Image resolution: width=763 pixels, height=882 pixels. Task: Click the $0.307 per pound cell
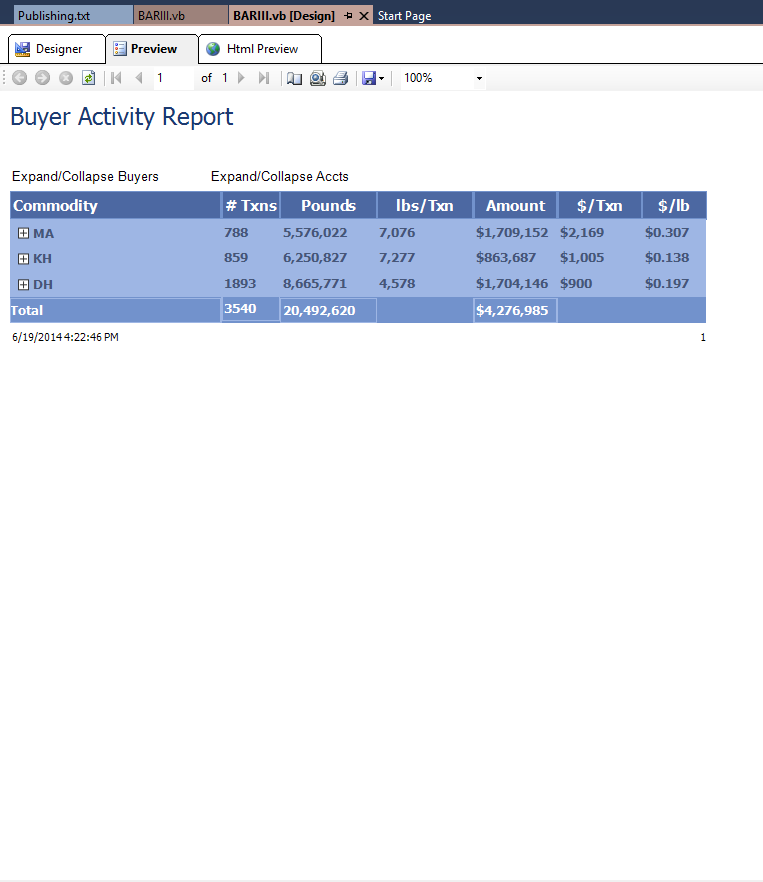(667, 232)
